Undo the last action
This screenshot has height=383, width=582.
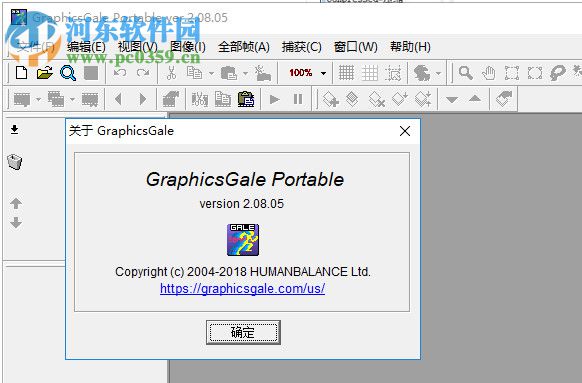coord(120,73)
